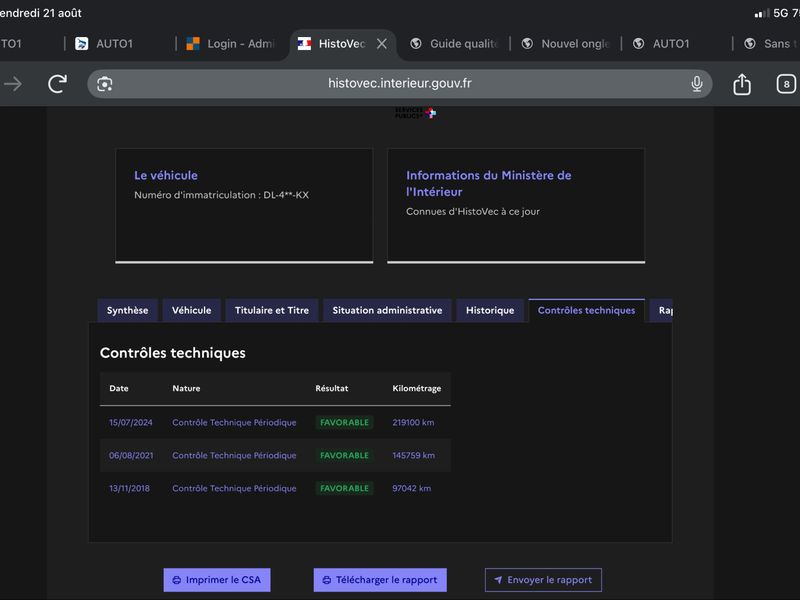800x600 pixels.
Task: Select the Contrôles techniques tab
Action: [587, 310]
